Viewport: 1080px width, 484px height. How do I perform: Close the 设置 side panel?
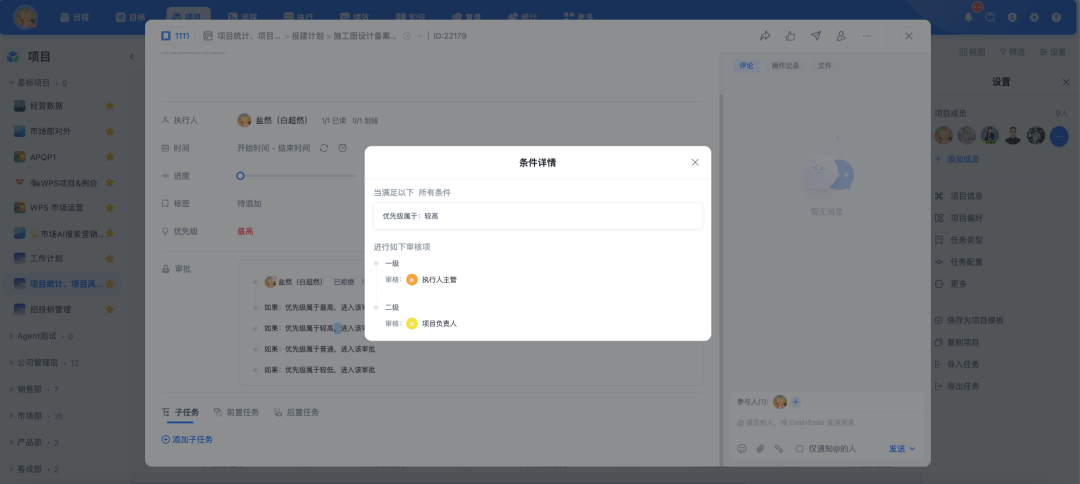coord(1066,82)
